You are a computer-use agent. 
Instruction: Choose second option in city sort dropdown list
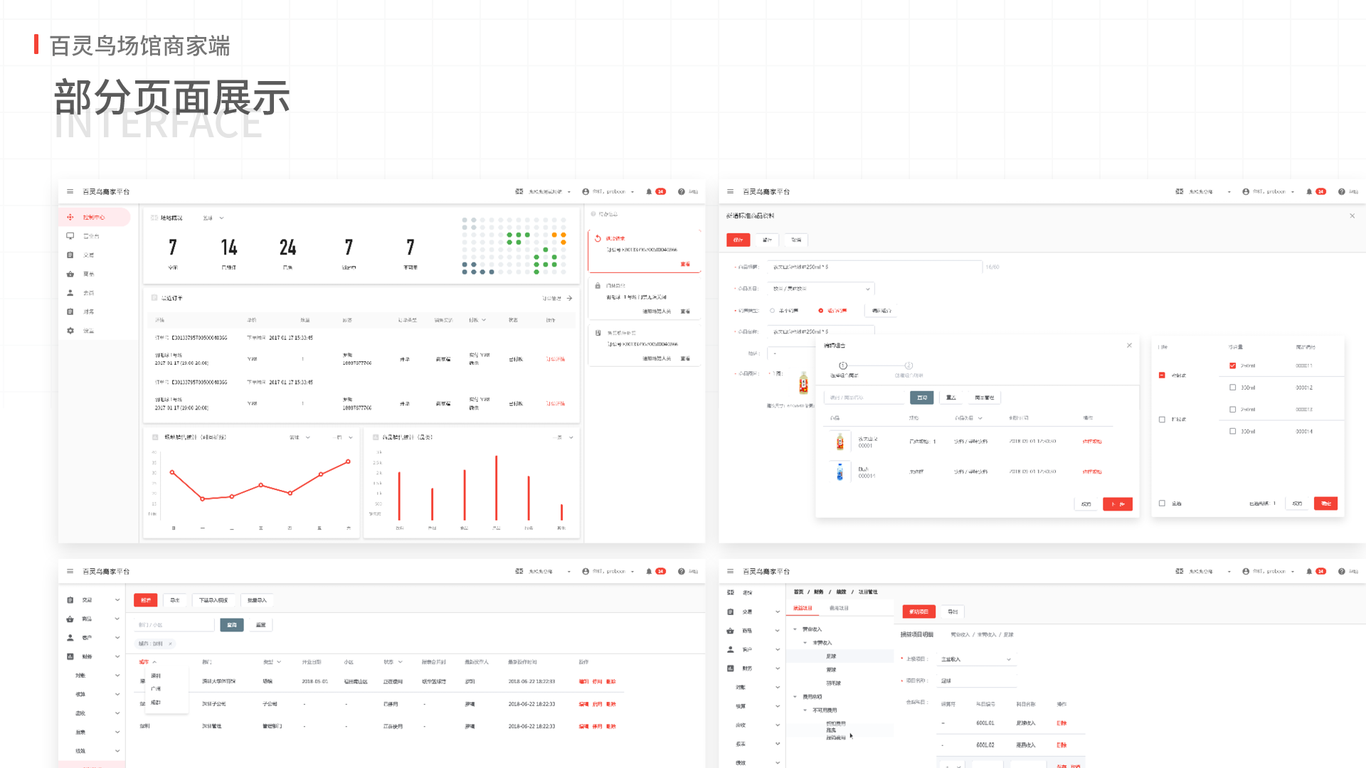[156, 689]
